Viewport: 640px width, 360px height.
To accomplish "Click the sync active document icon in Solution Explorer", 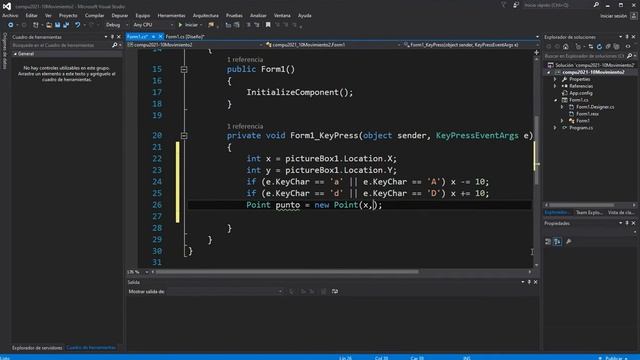I will click(591, 47).
